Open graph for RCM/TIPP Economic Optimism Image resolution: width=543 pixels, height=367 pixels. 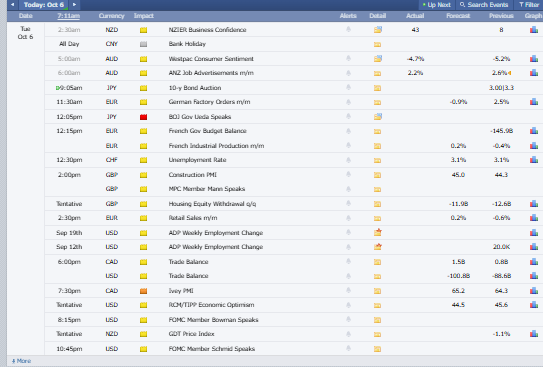pyautogui.click(x=534, y=305)
